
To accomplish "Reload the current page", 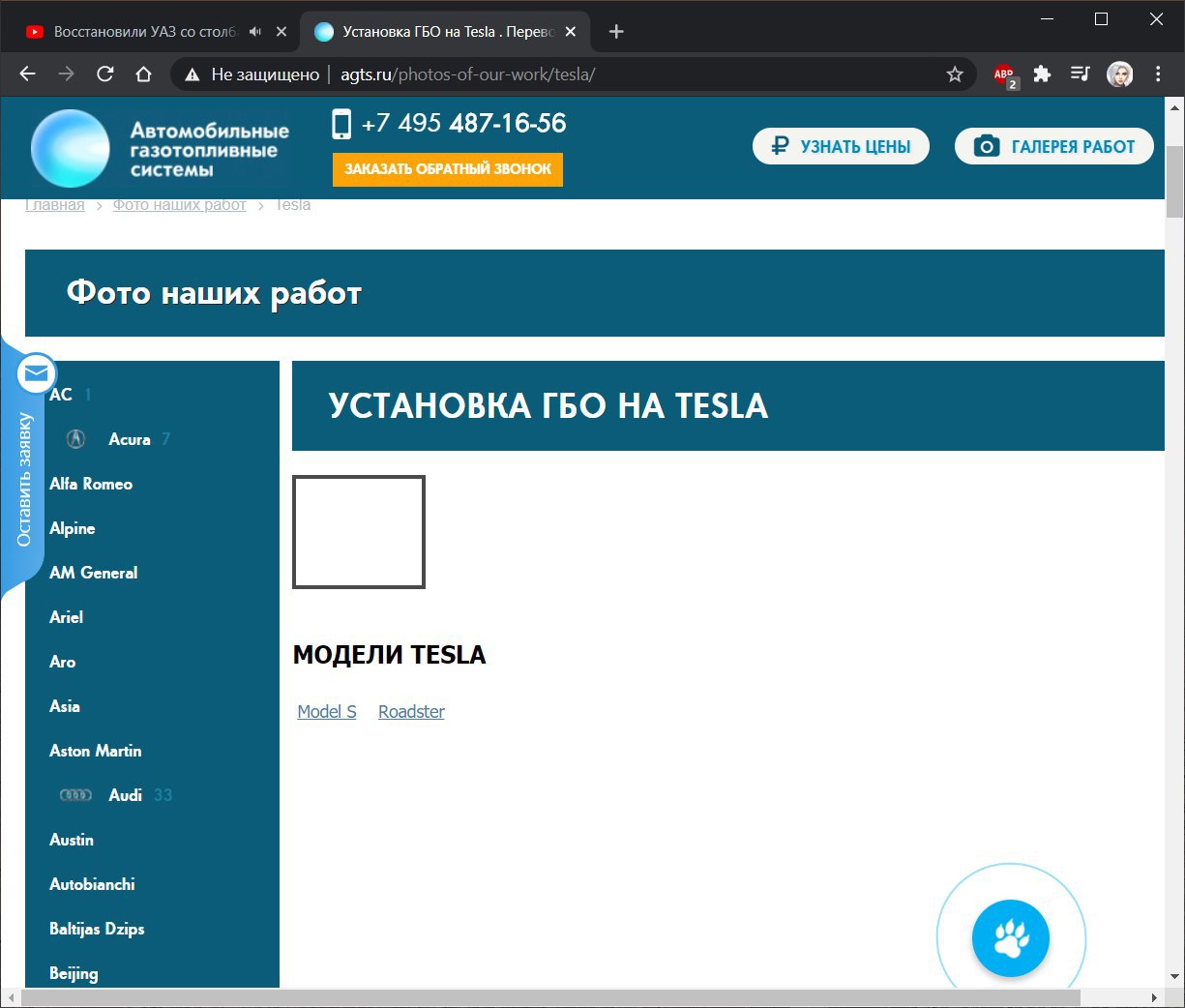I will (105, 74).
